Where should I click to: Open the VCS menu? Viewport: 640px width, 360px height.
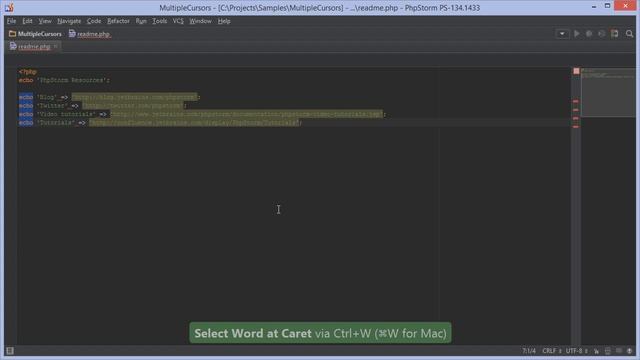(178, 21)
